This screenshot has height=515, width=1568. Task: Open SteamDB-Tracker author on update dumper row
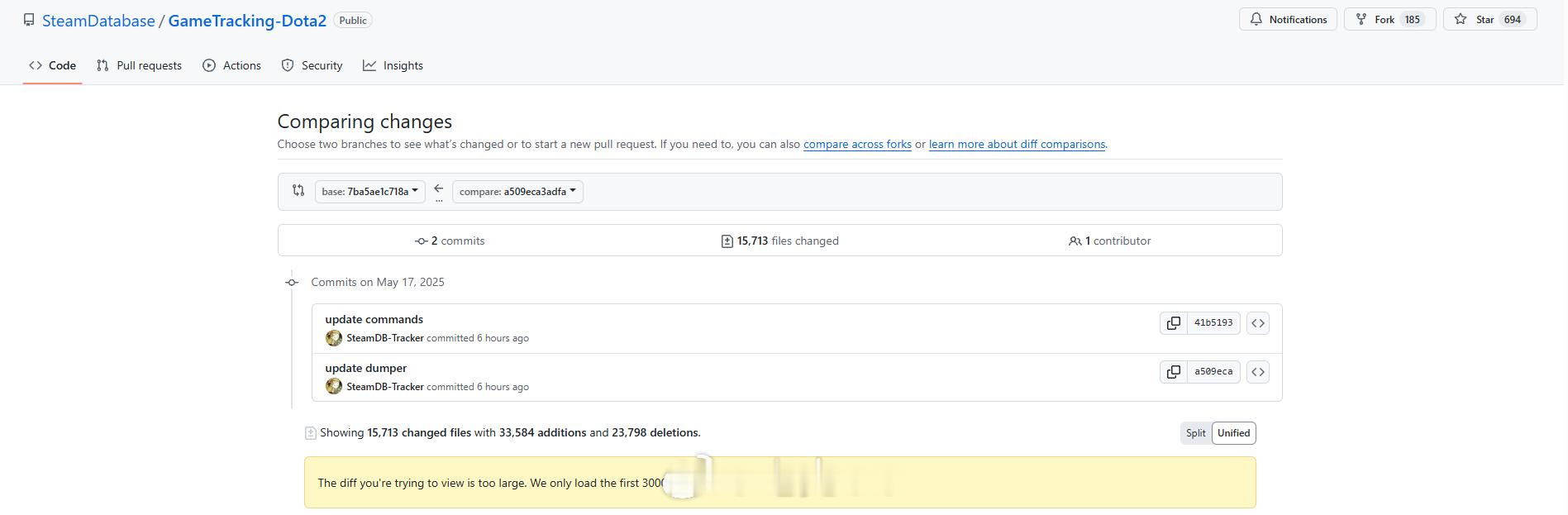[385, 387]
